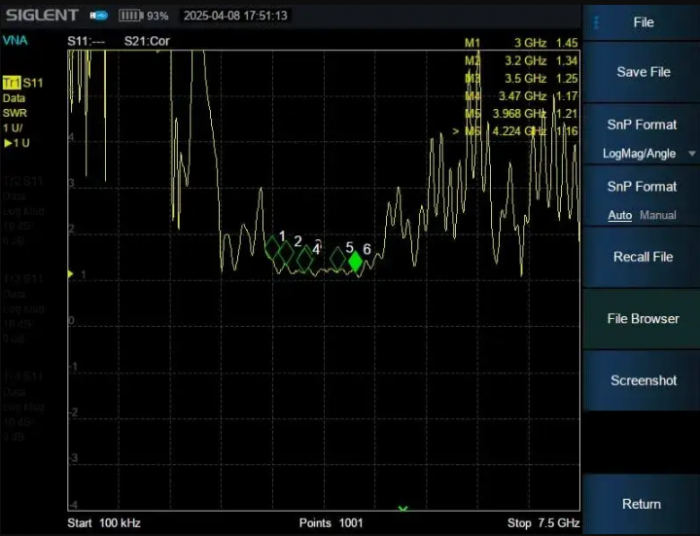Select the Tr1 S11 trace label
Image resolution: width=700 pixels, height=536 pixels.
click(x=23, y=83)
